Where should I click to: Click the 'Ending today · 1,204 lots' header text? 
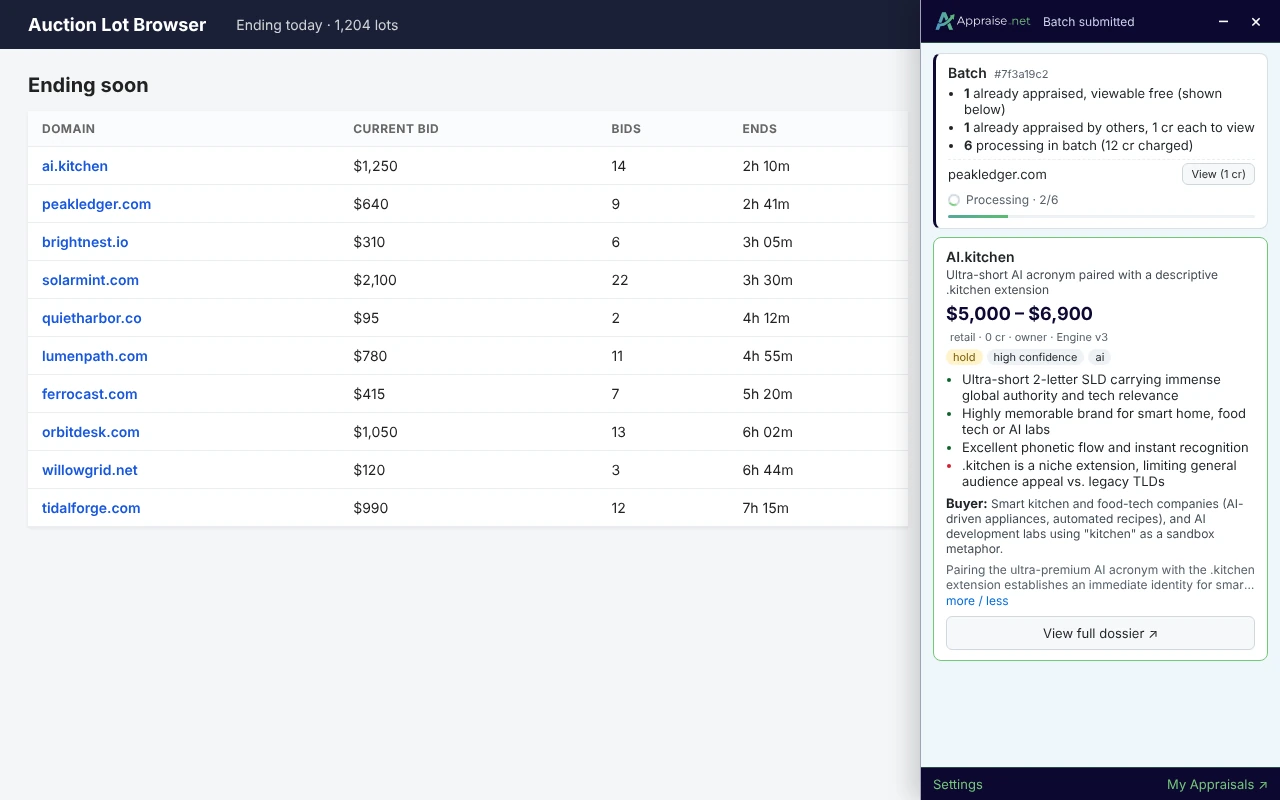coord(317,25)
